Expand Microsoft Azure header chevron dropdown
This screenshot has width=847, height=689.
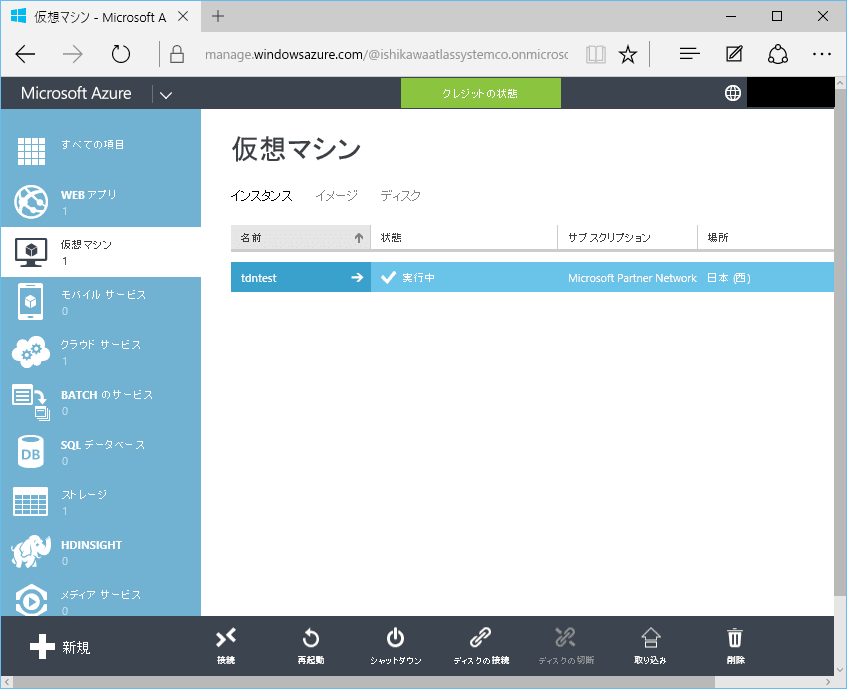(166, 95)
